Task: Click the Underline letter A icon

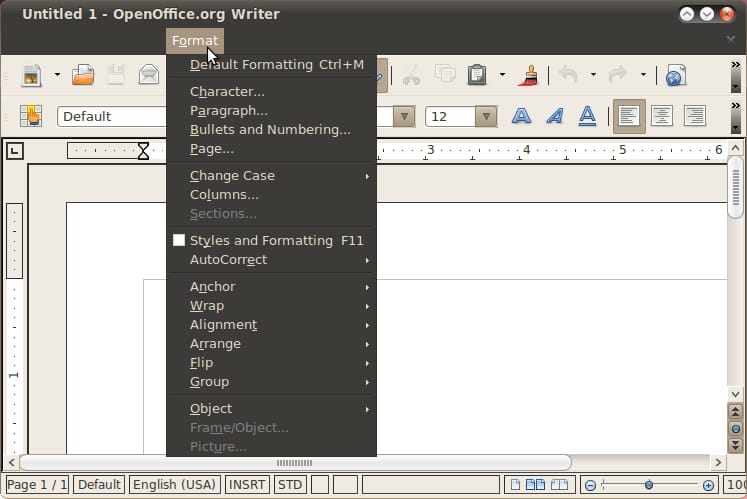Action: tap(589, 116)
